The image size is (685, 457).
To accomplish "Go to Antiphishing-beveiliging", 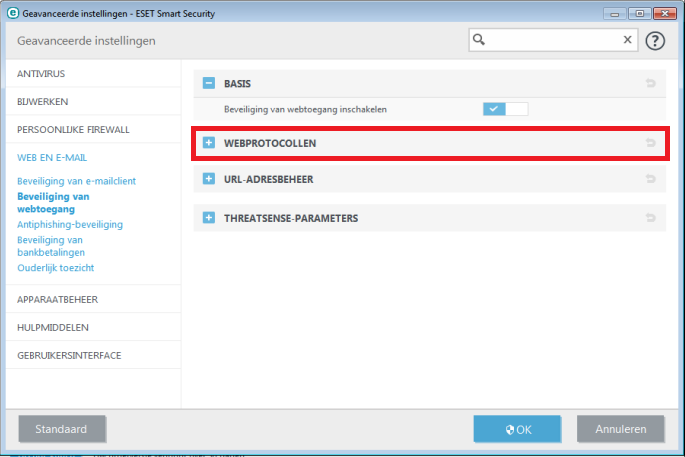I will point(70,225).
